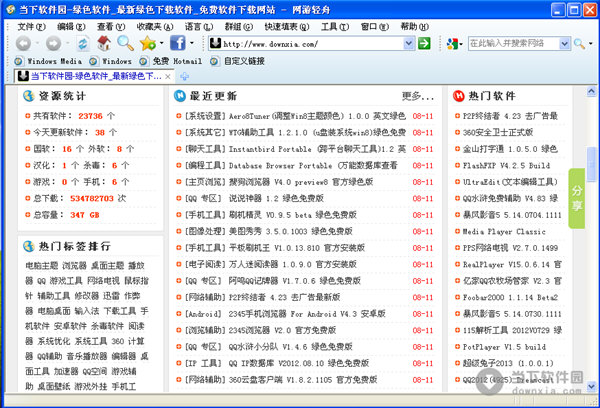Click the Forward navigation arrow
The width and height of the screenshot is (600, 408).
[x=54, y=44]
